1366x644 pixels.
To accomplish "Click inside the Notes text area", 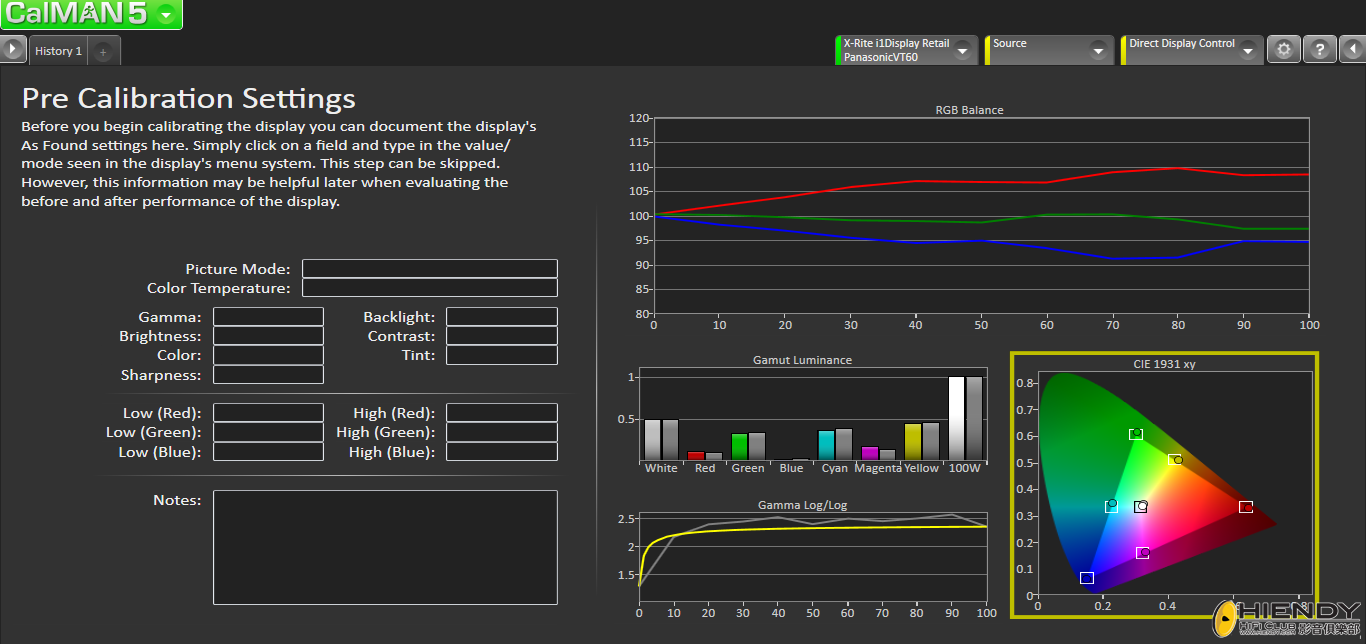I will (x=385, y=547).
